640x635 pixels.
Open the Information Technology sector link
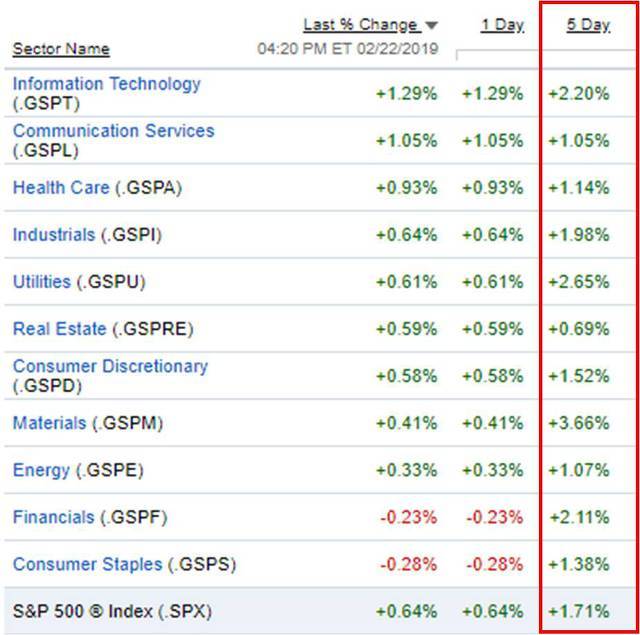106,84
